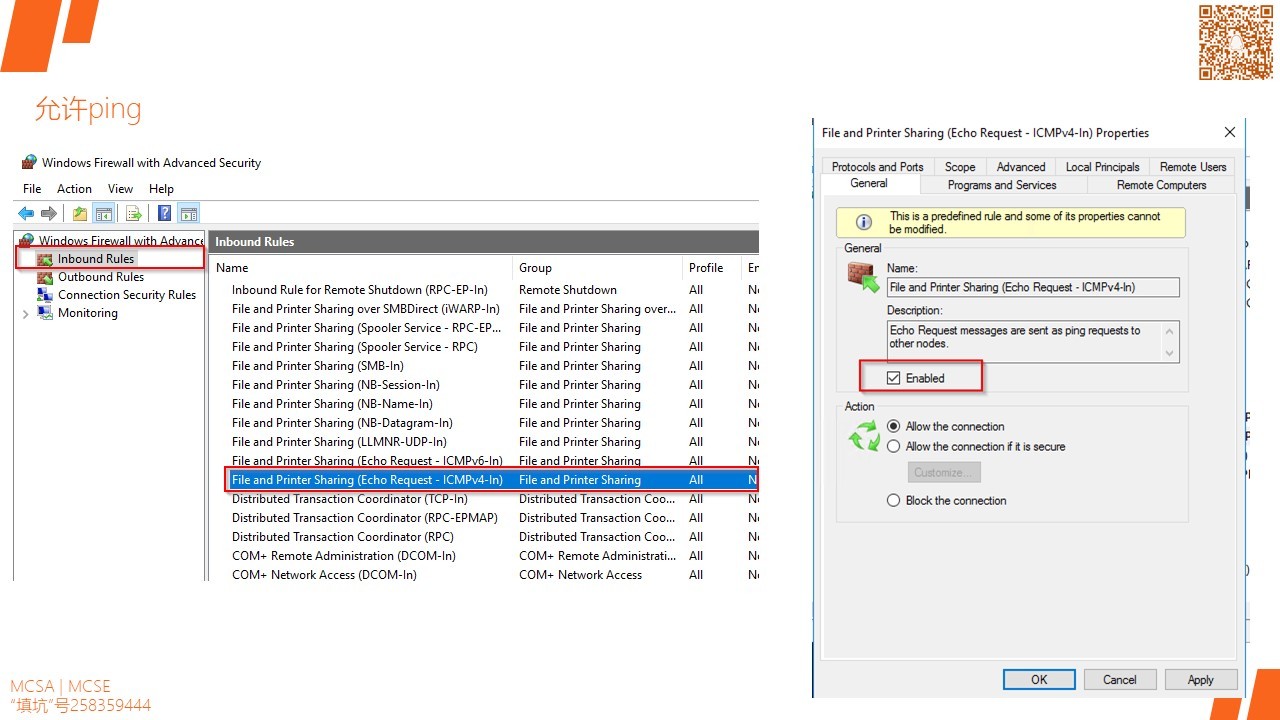Switch to Remote Computers tab

point(1161,185)
